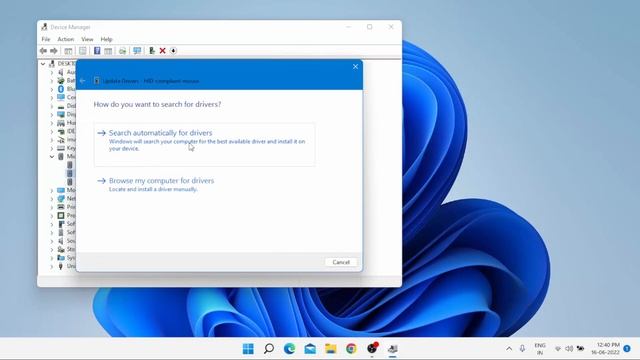The image size is (640, 360).
Task: Click the scan for hardware changes monitor icon
Action: (x=137, y=51)
